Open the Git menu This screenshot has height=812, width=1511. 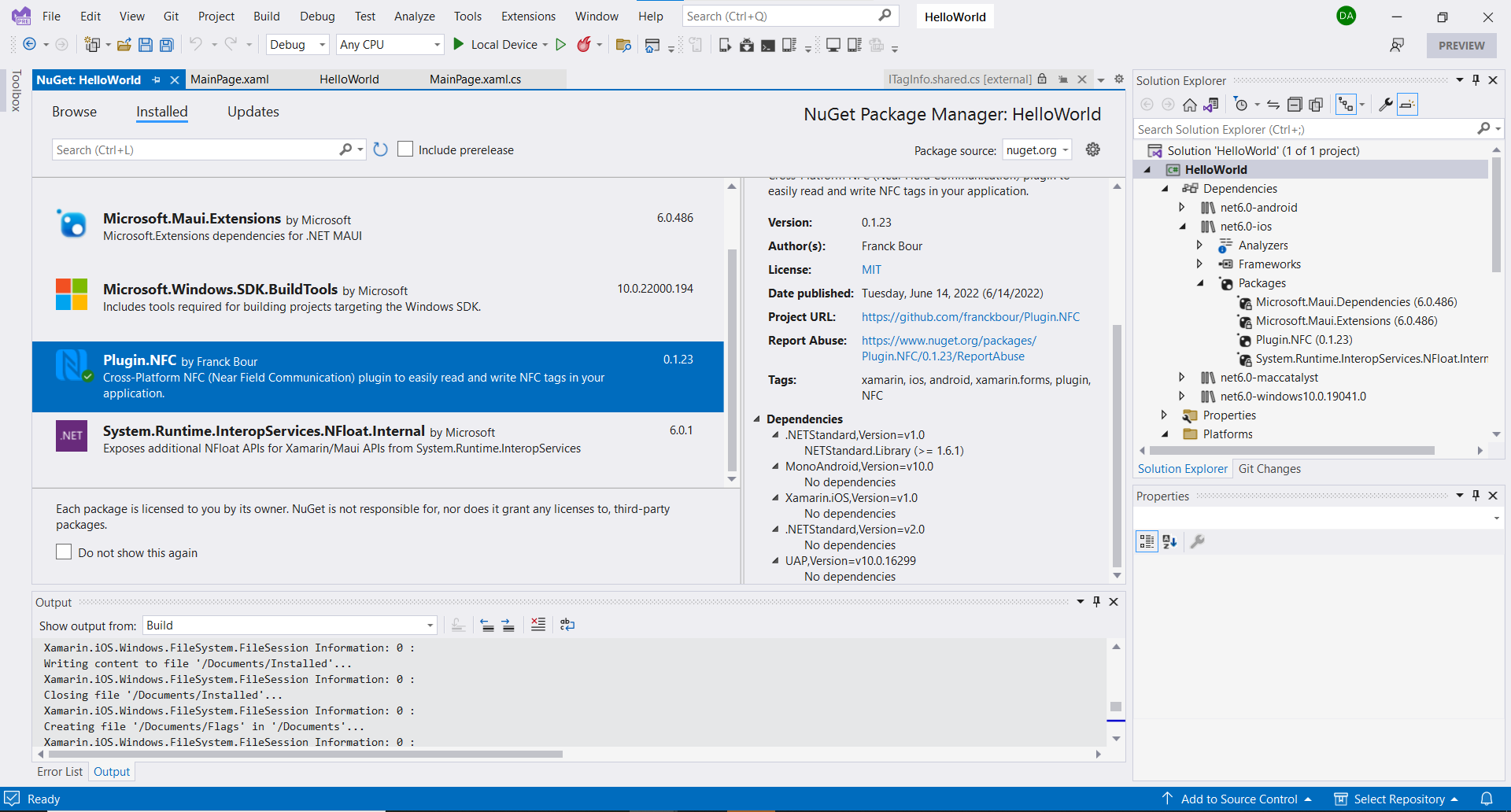tap(171, 16)
